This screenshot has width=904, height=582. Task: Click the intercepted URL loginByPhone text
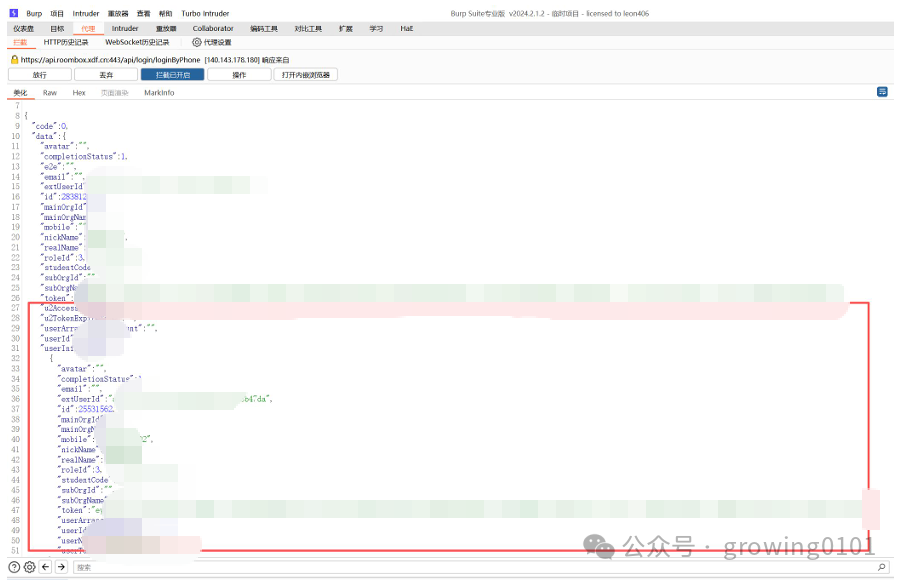[110, 59]
